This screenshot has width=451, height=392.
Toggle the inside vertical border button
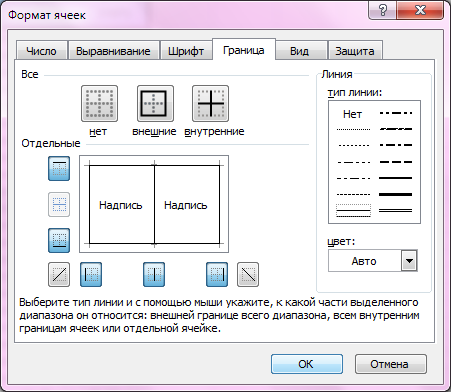tap(154, 275)
